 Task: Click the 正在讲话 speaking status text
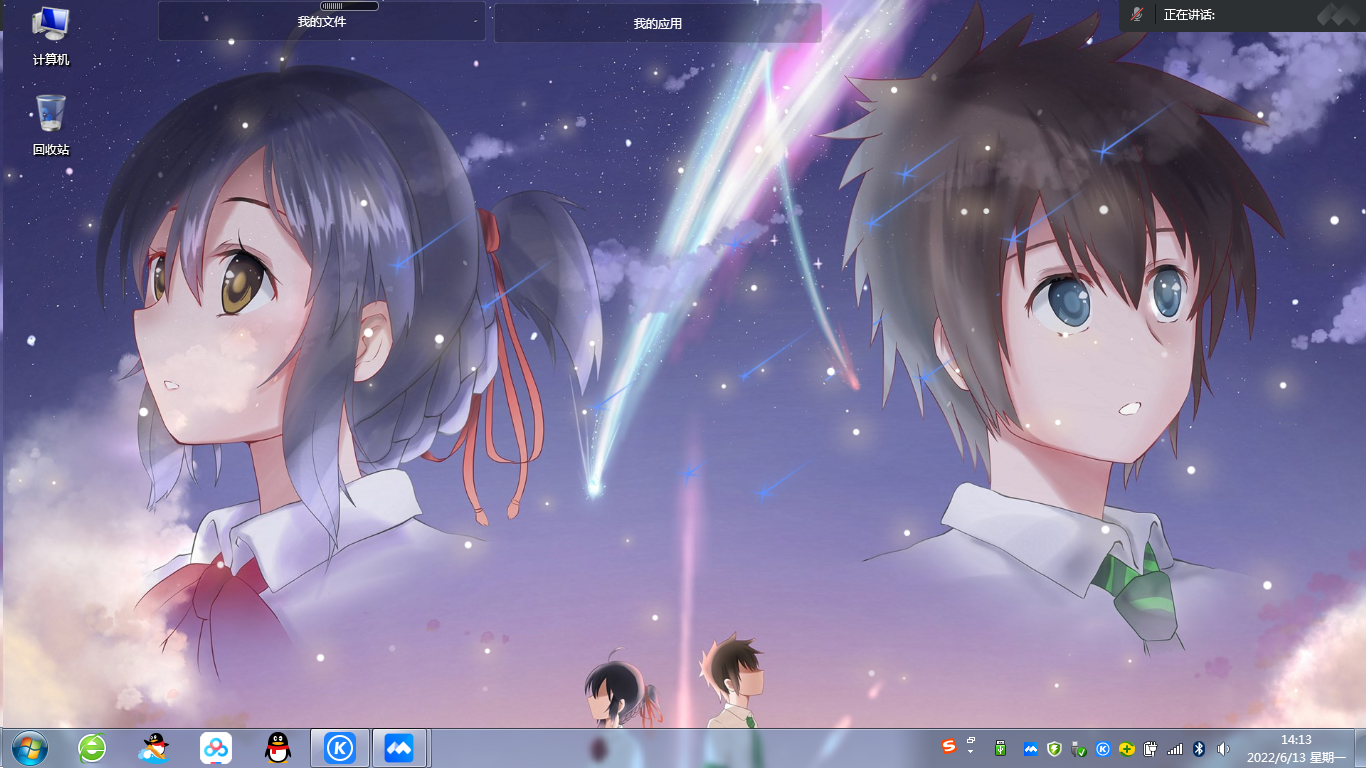1190,14
